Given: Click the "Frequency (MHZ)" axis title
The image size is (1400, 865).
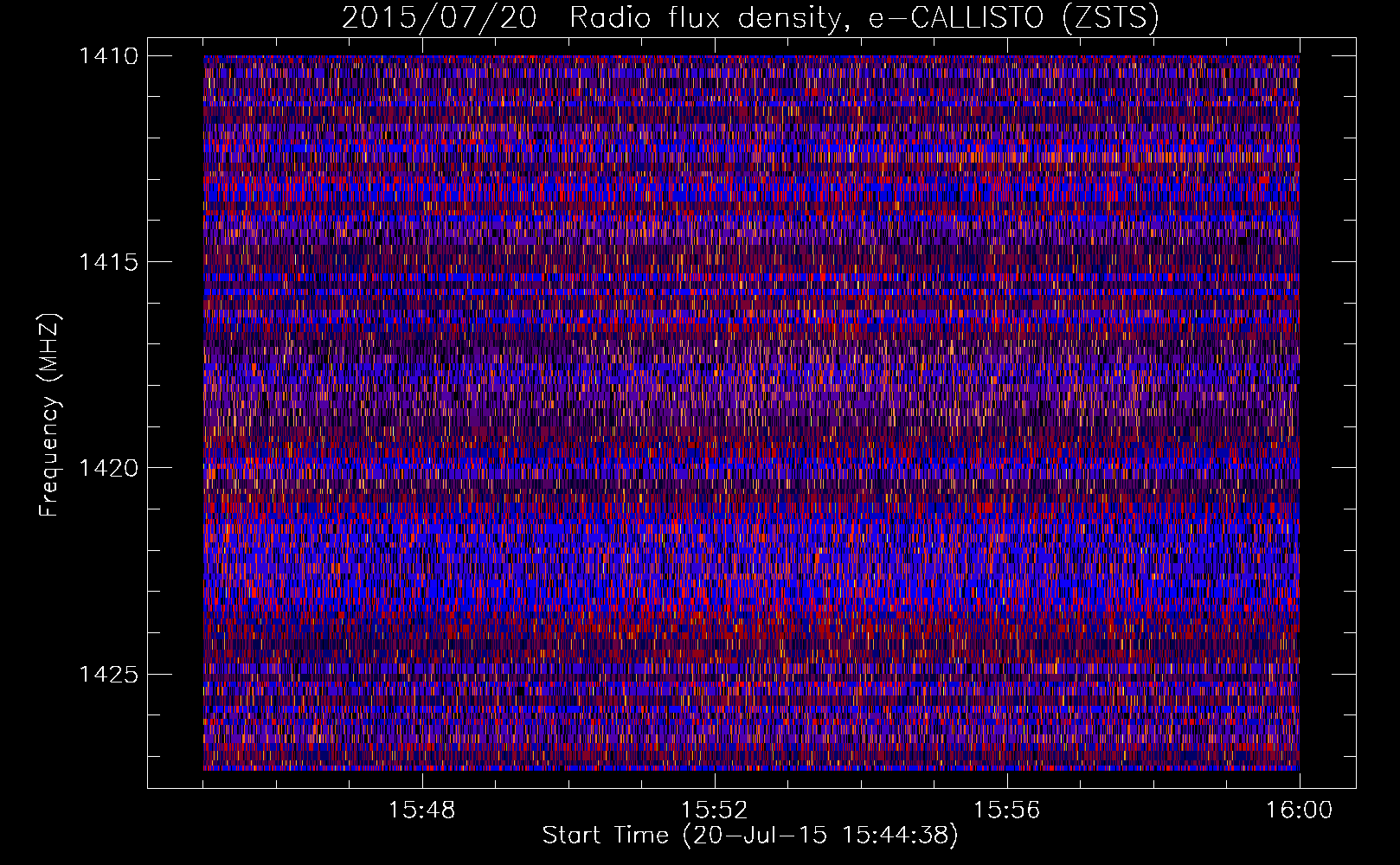Looking at the screenshot, I should pyautogui.click(x=50, y=415).
